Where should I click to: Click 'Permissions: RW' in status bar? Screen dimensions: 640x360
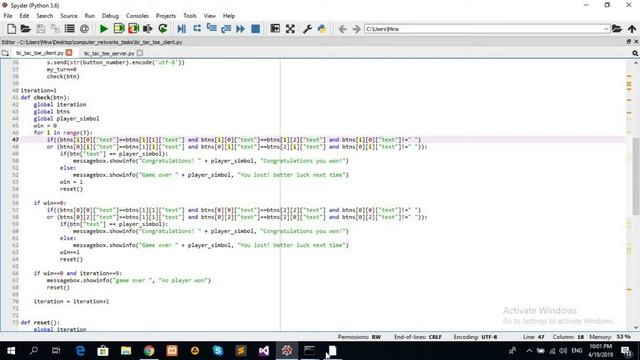[x=359, y=337]
